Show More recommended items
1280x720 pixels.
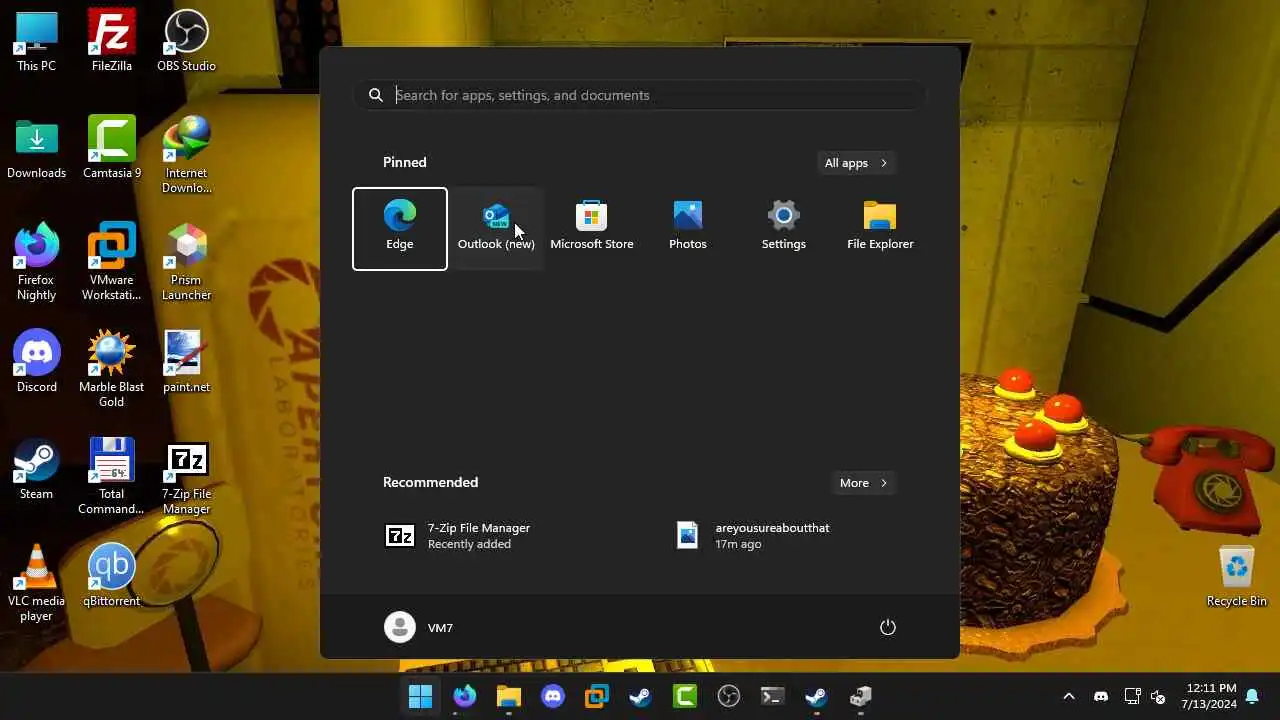click(864, 483)
